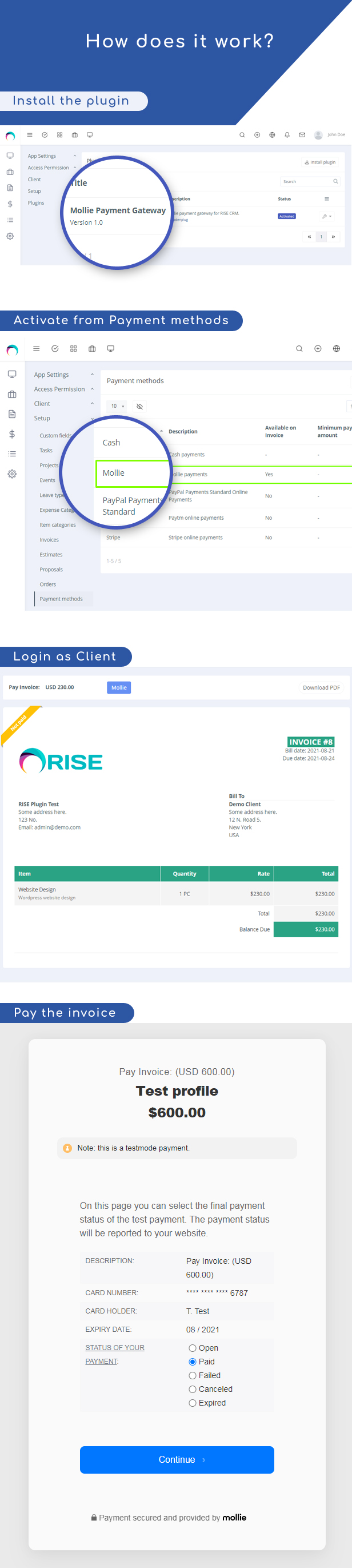Open the wrench actions dropdown for Mollie plugin
This screenshot has width=352, height=1568.
click(x=326, y=216)
